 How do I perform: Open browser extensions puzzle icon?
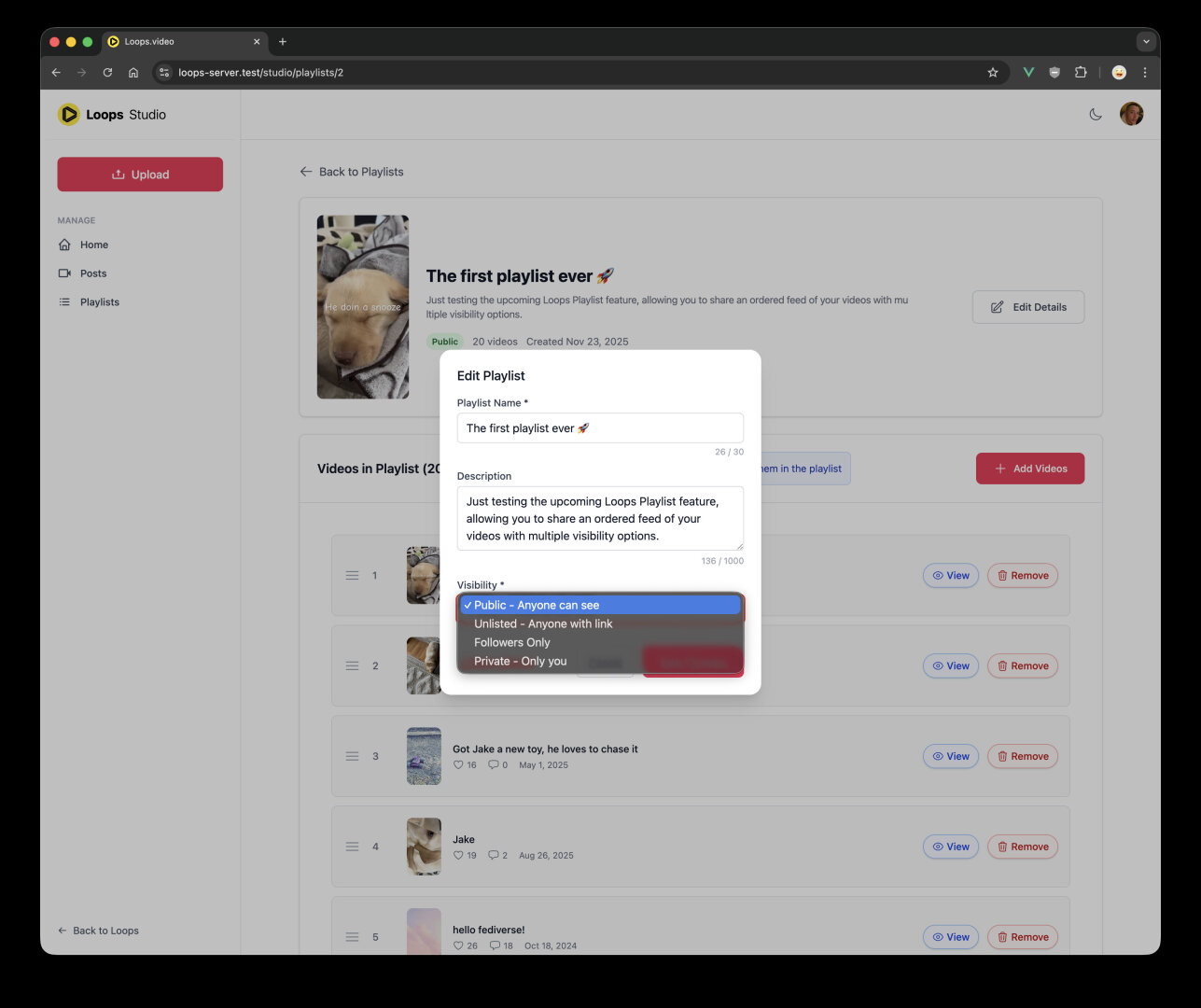click(1081, 73)
